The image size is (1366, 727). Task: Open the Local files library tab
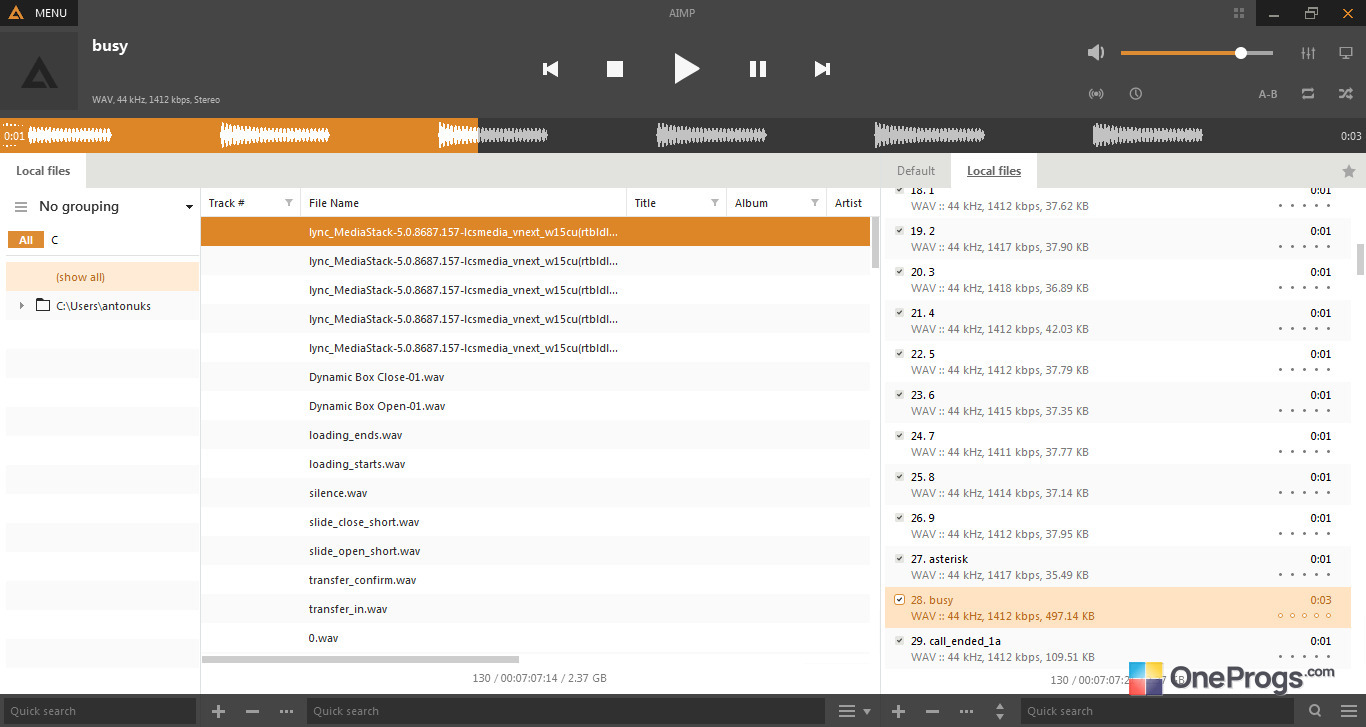43,171
